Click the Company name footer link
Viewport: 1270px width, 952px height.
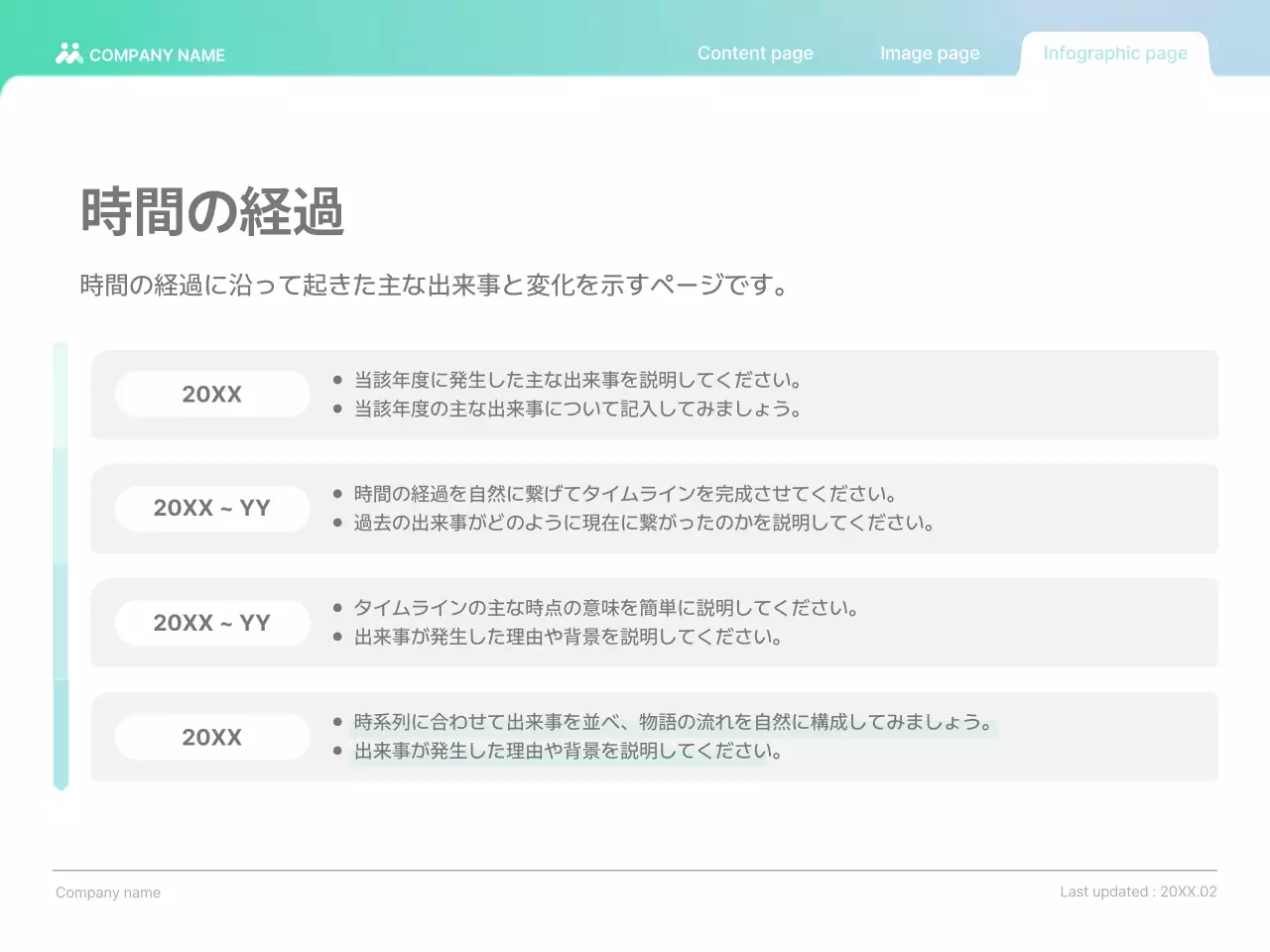click(x=107, y=892)
